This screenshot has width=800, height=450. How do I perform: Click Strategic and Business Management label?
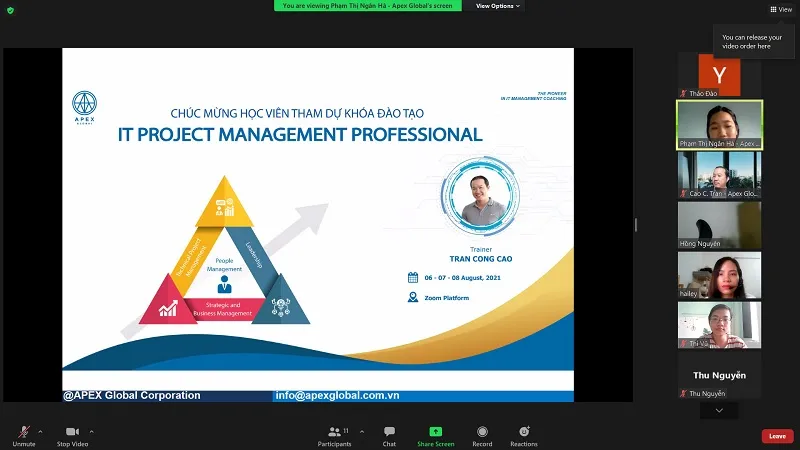[x=222, y=309]
